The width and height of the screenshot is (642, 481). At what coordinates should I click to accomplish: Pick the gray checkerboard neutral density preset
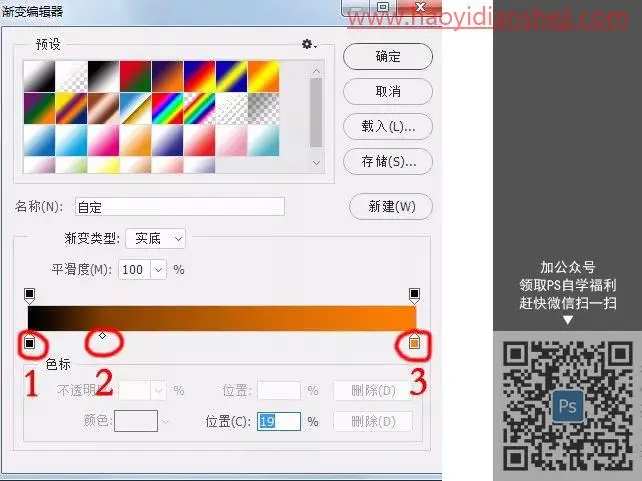[264, 108]
